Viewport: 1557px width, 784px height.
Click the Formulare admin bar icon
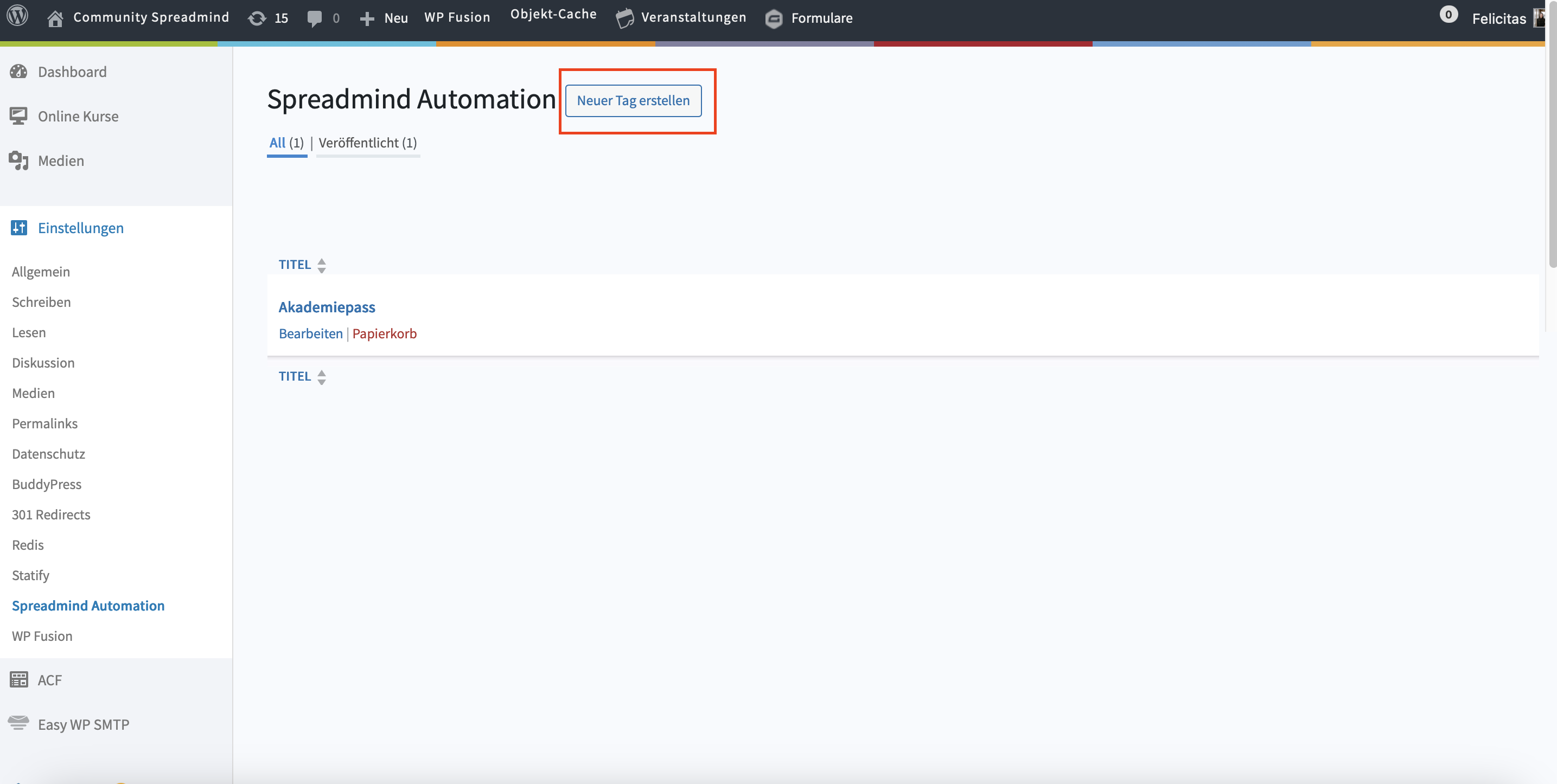[774, 19]
